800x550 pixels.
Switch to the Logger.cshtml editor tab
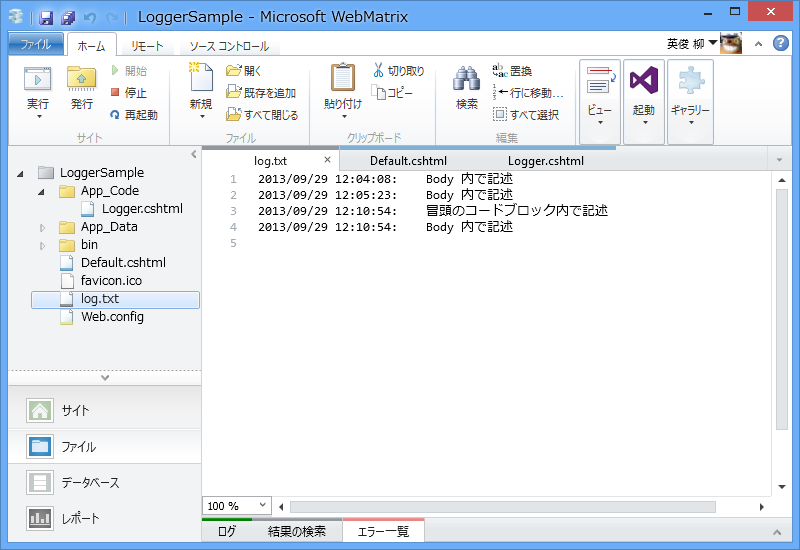click(x=546, y=161)
